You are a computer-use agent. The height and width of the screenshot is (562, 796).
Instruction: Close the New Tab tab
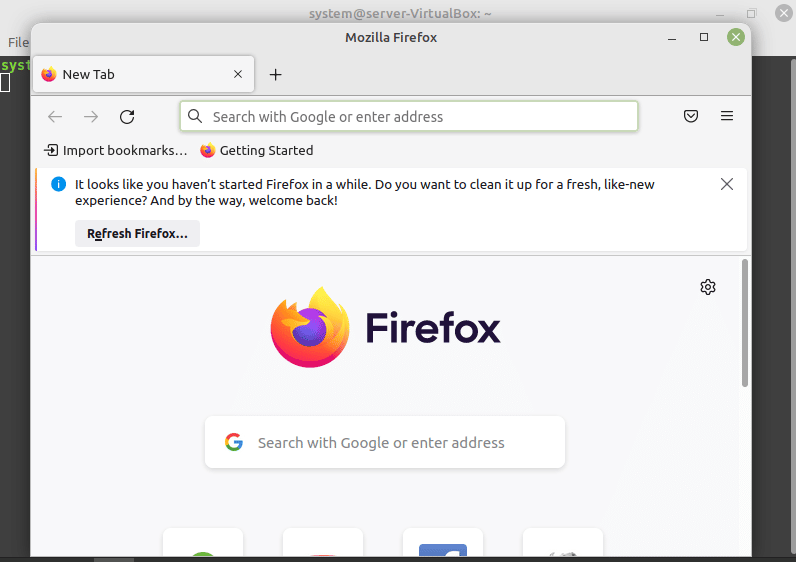[238, 74]
